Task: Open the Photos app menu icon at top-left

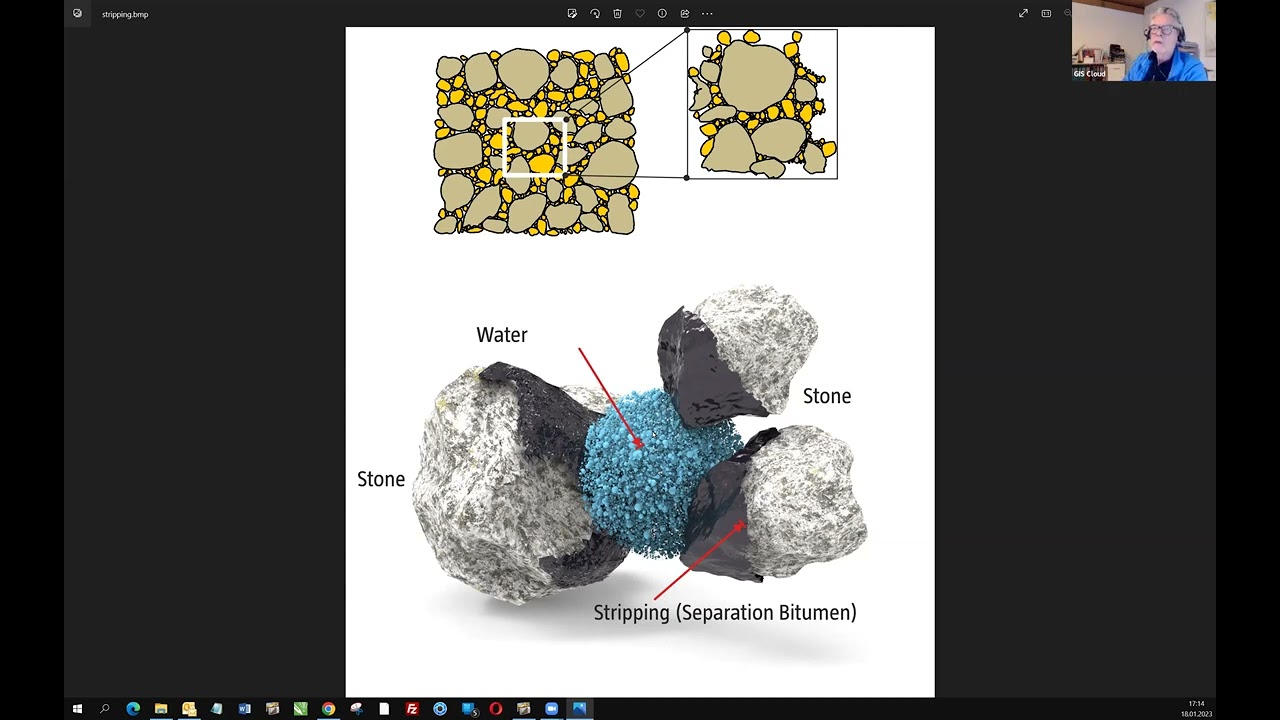Action: click(77, 13)
